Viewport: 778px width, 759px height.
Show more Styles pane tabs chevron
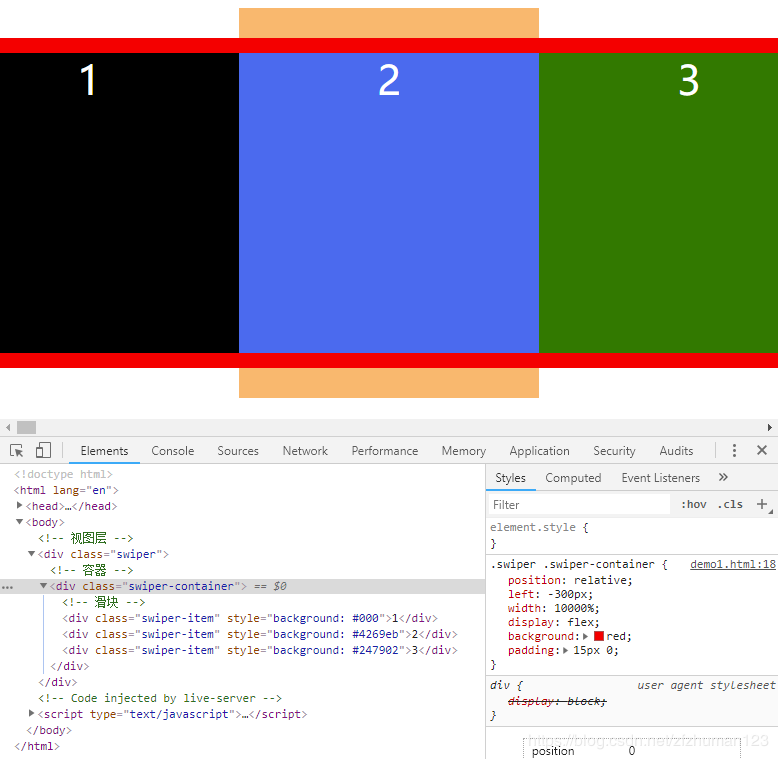[x=723, y=477]
